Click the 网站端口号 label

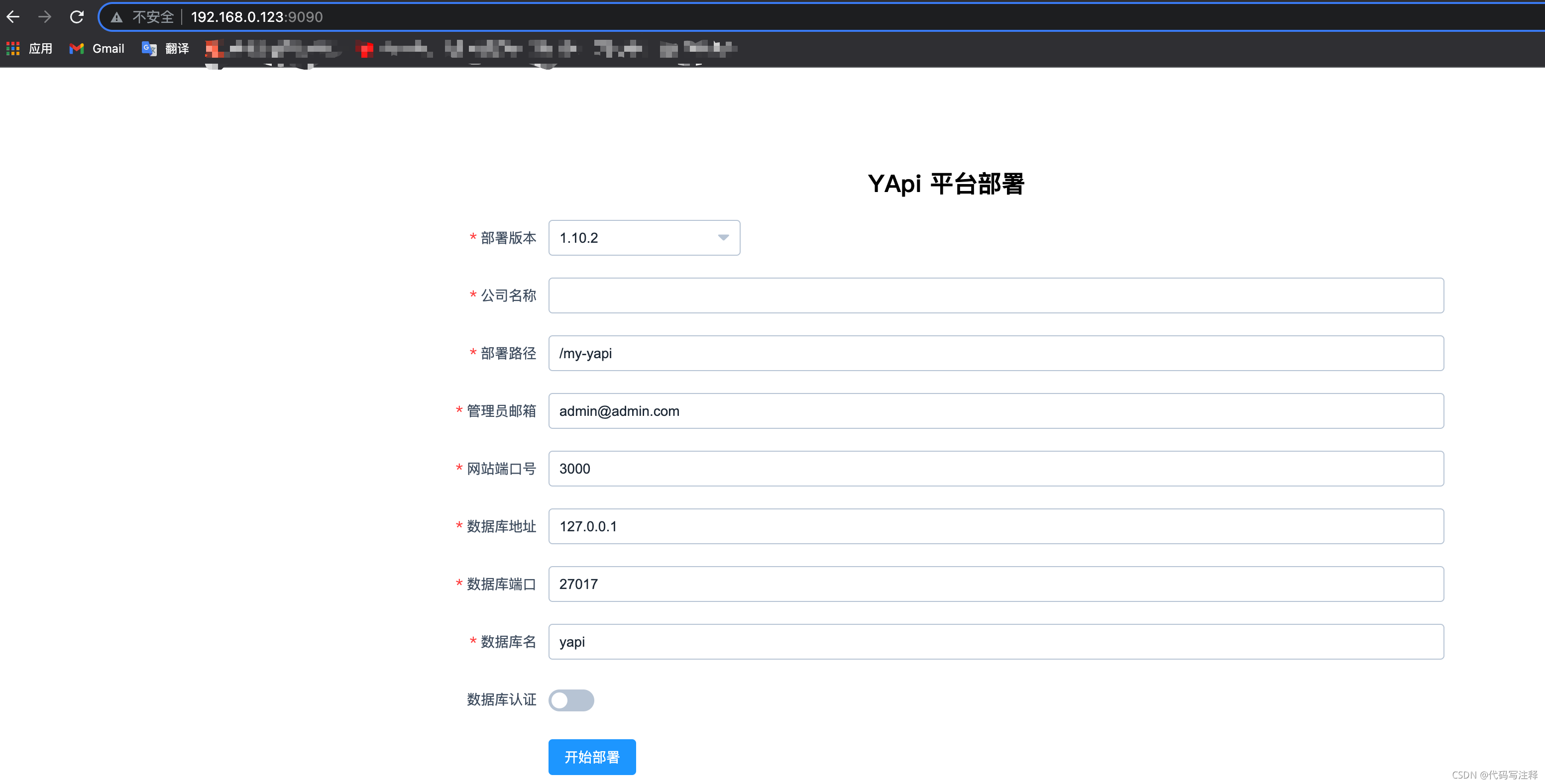click(501, 469)
